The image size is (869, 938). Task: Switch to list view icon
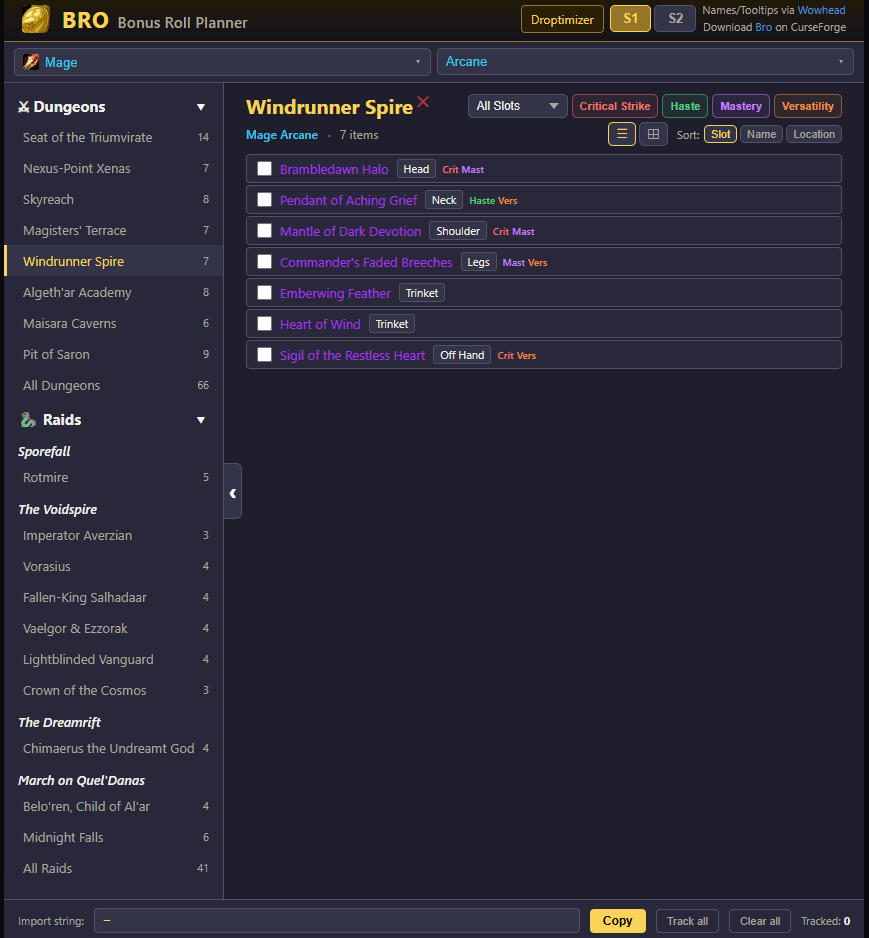click(x=622, y=134)
